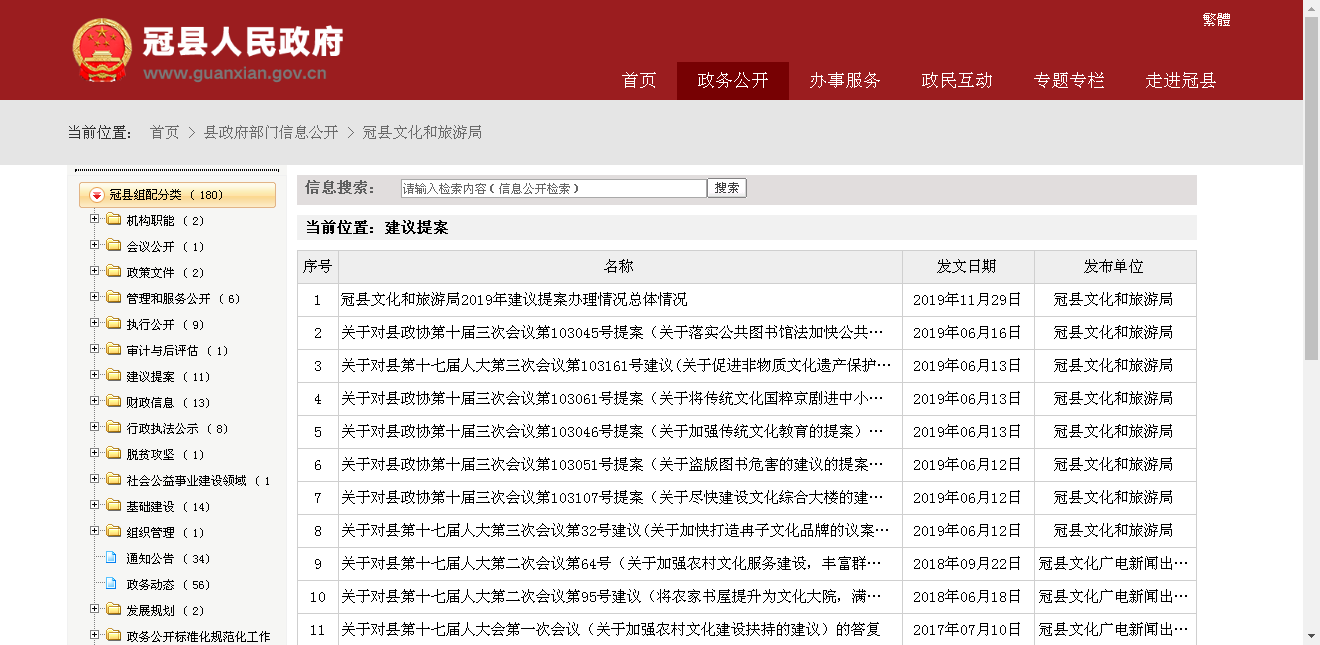This screenshot has width=1320, height=645.
Task: Expand the 财政信息 tree node
Action: [94, 401]
